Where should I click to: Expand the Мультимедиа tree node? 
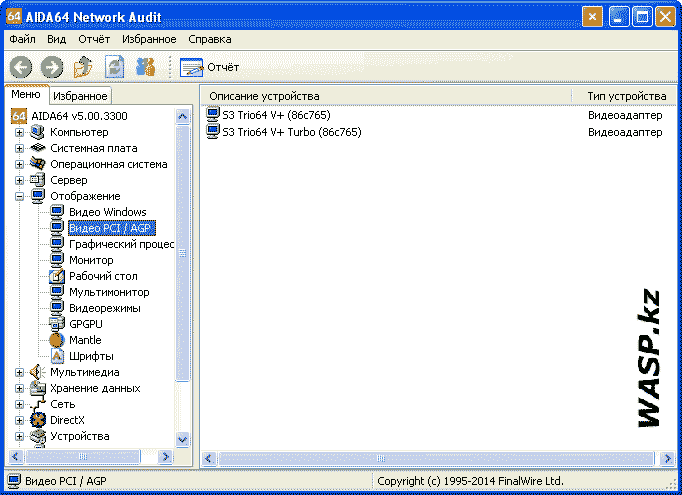coord(19,372)
